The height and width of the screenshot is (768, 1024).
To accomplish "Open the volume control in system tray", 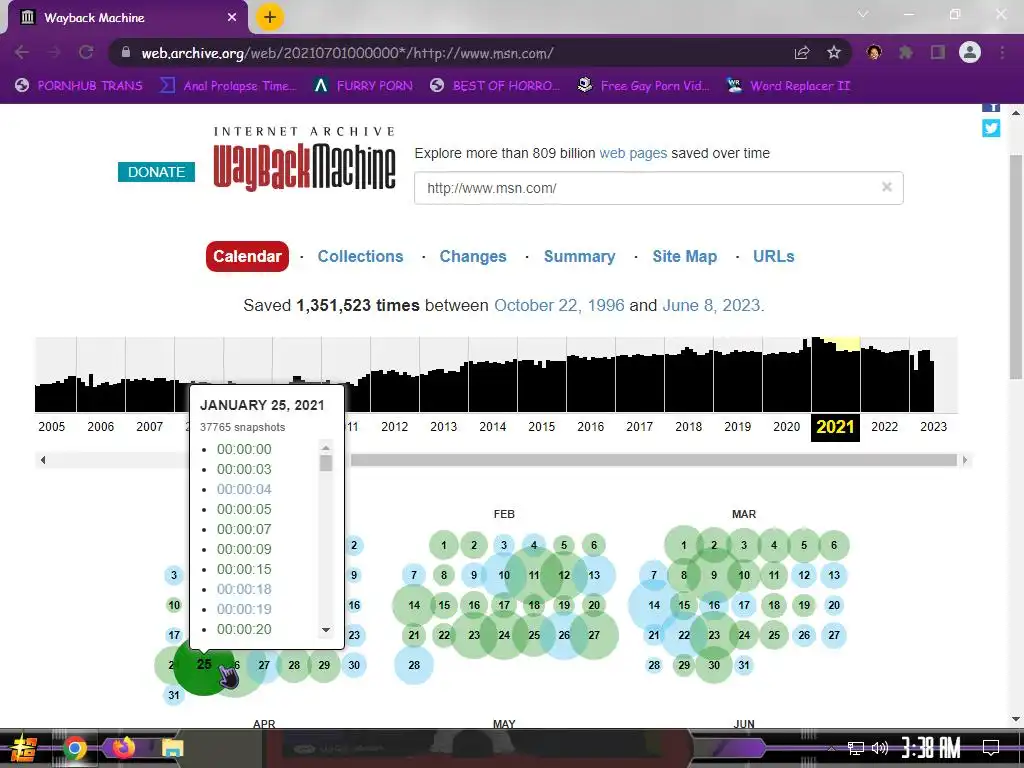I will point(880,748).
